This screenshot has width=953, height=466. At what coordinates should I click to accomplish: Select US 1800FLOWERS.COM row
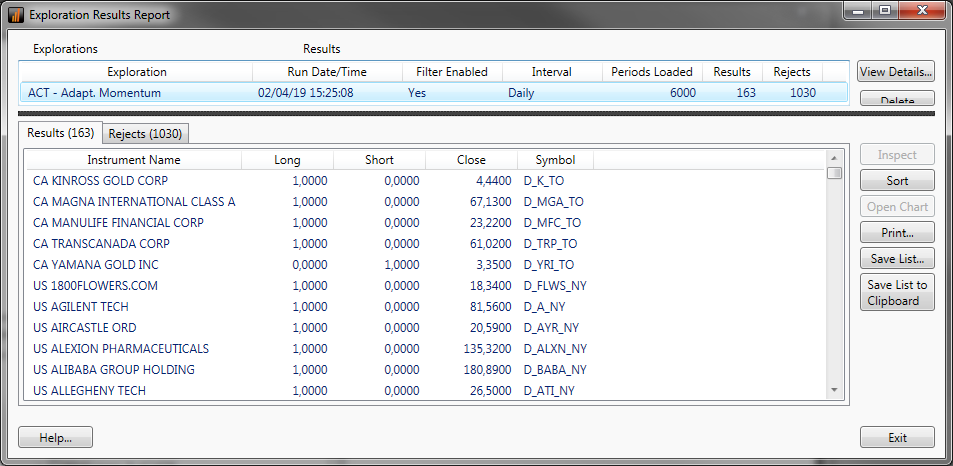(425, 286)
